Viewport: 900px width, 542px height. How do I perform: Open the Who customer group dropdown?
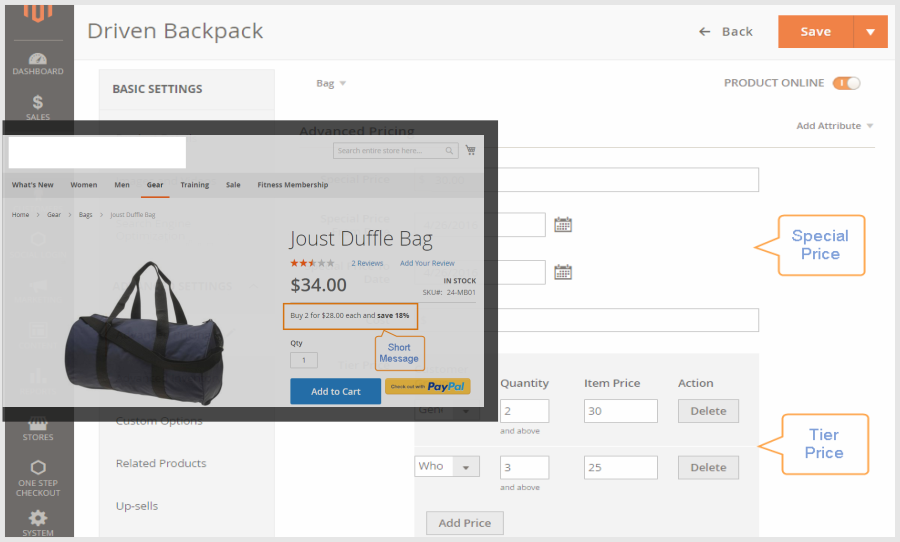point(447,466)
